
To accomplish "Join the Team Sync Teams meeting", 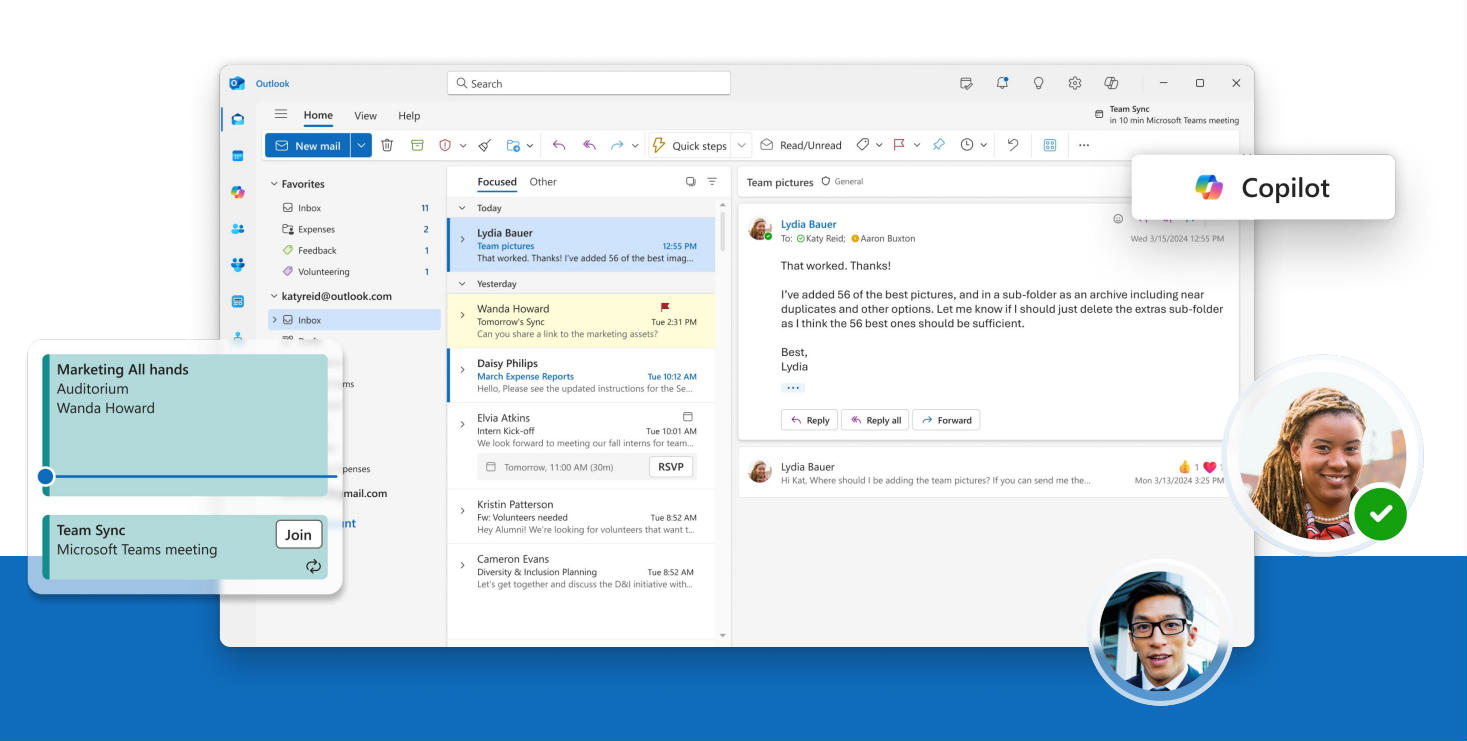I will pos(299,534).
